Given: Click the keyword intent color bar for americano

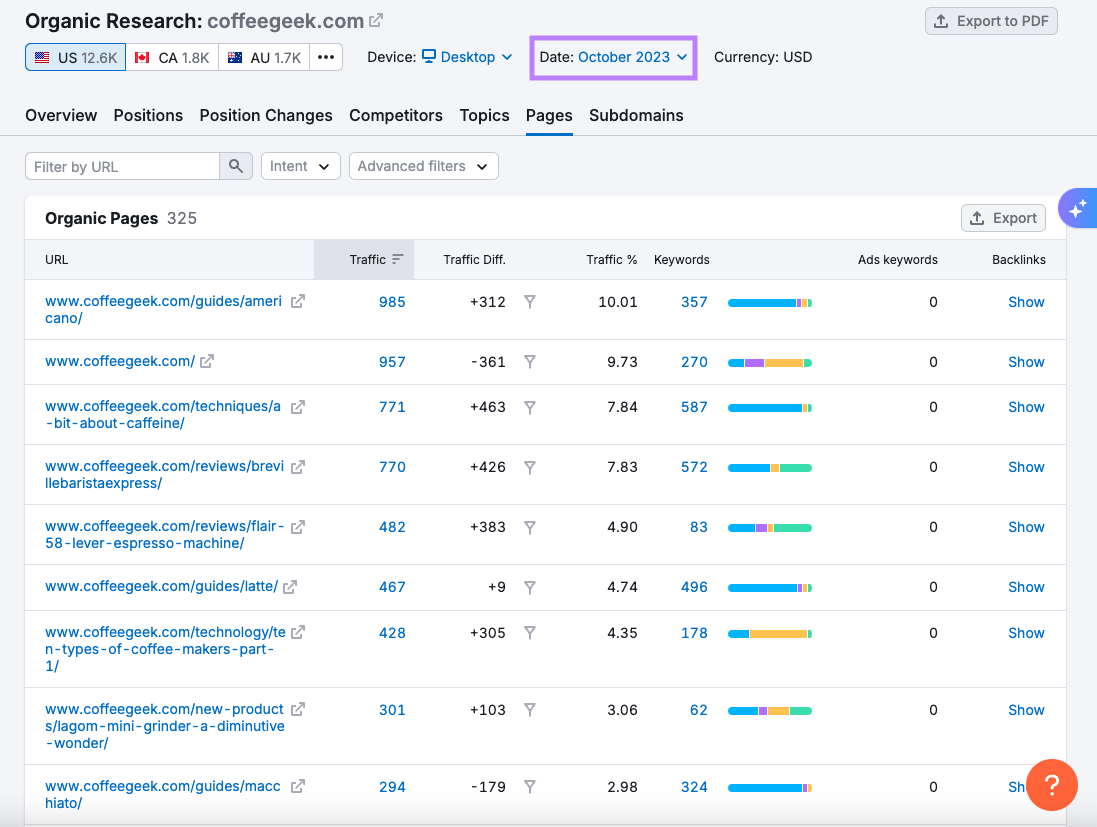Looking at the screenshot, I should [769, 302].
